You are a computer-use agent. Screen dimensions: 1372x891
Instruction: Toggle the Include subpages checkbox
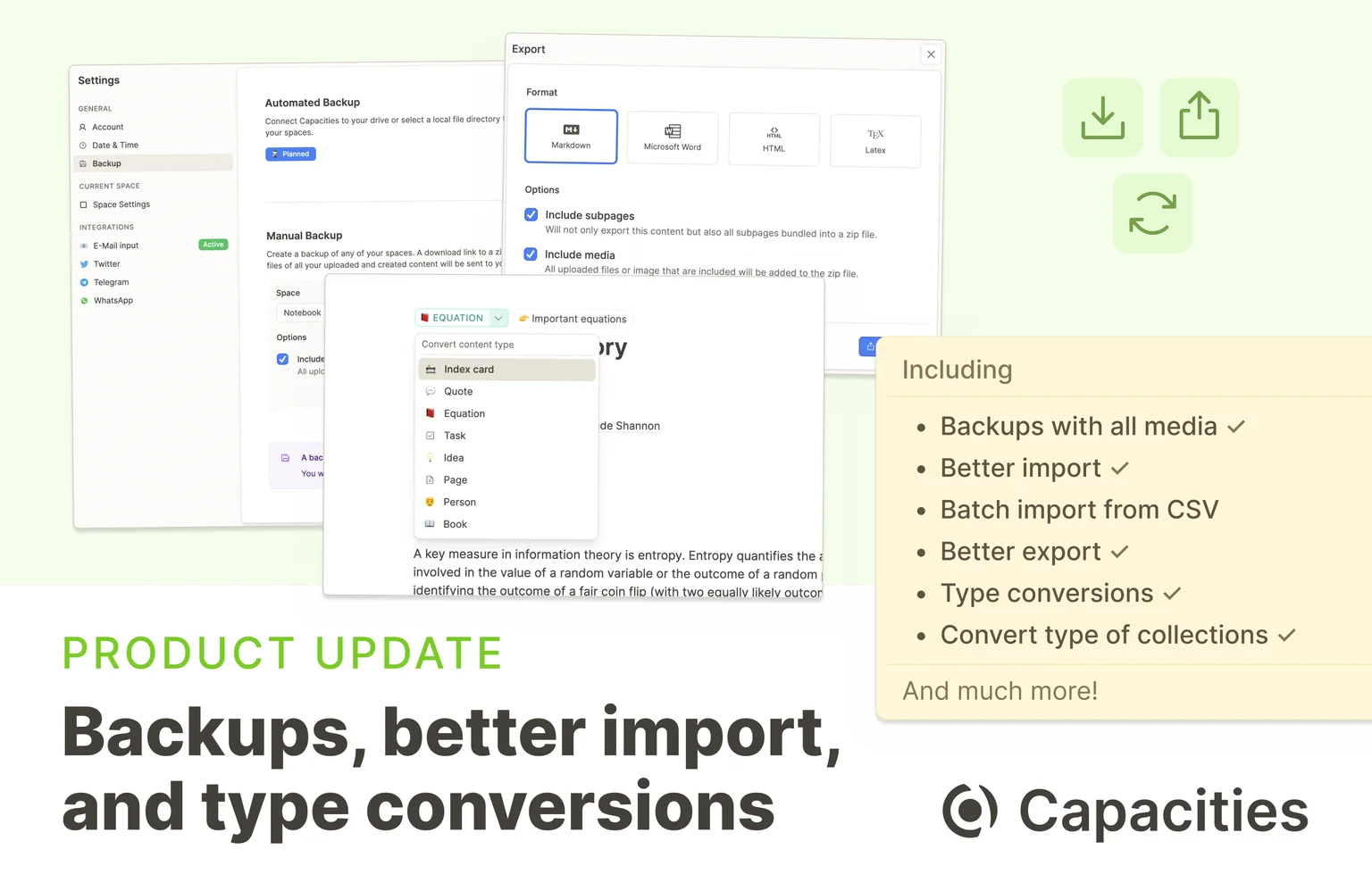(531, 215)
